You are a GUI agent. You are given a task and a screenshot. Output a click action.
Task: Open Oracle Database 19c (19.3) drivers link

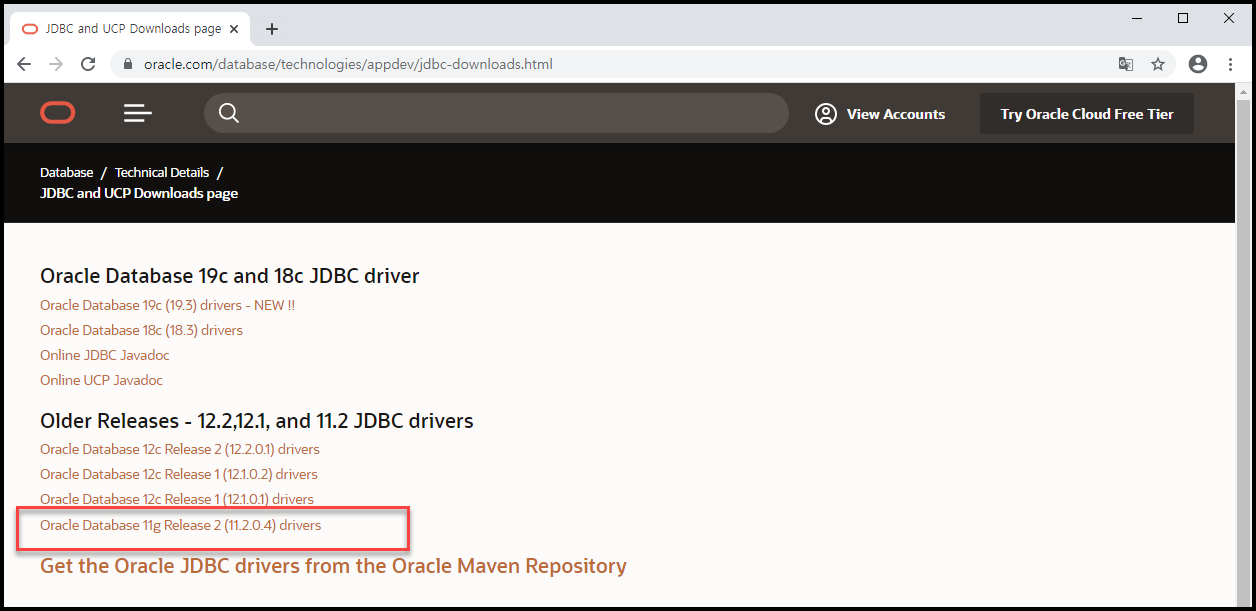167,305
